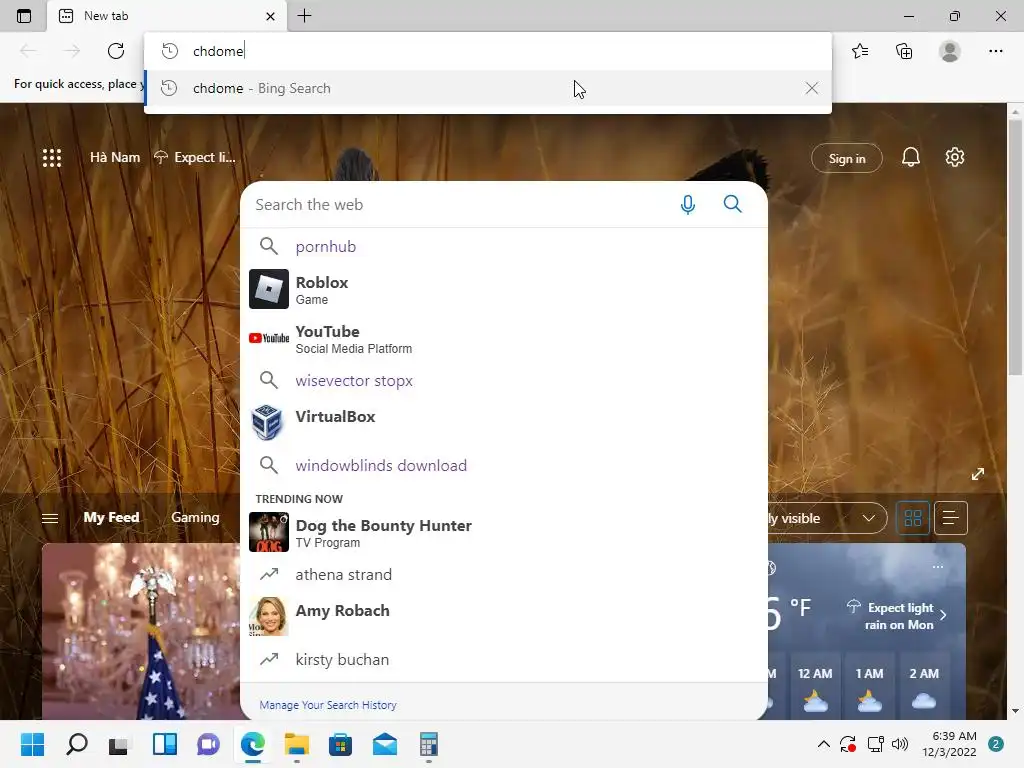
Task: Select athena strand trending search
Action: point(504,574)
